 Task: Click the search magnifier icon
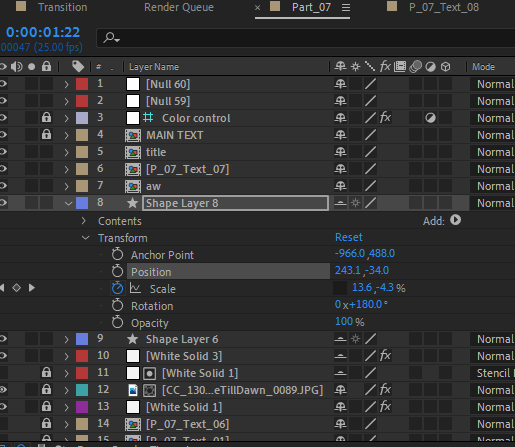111,37
